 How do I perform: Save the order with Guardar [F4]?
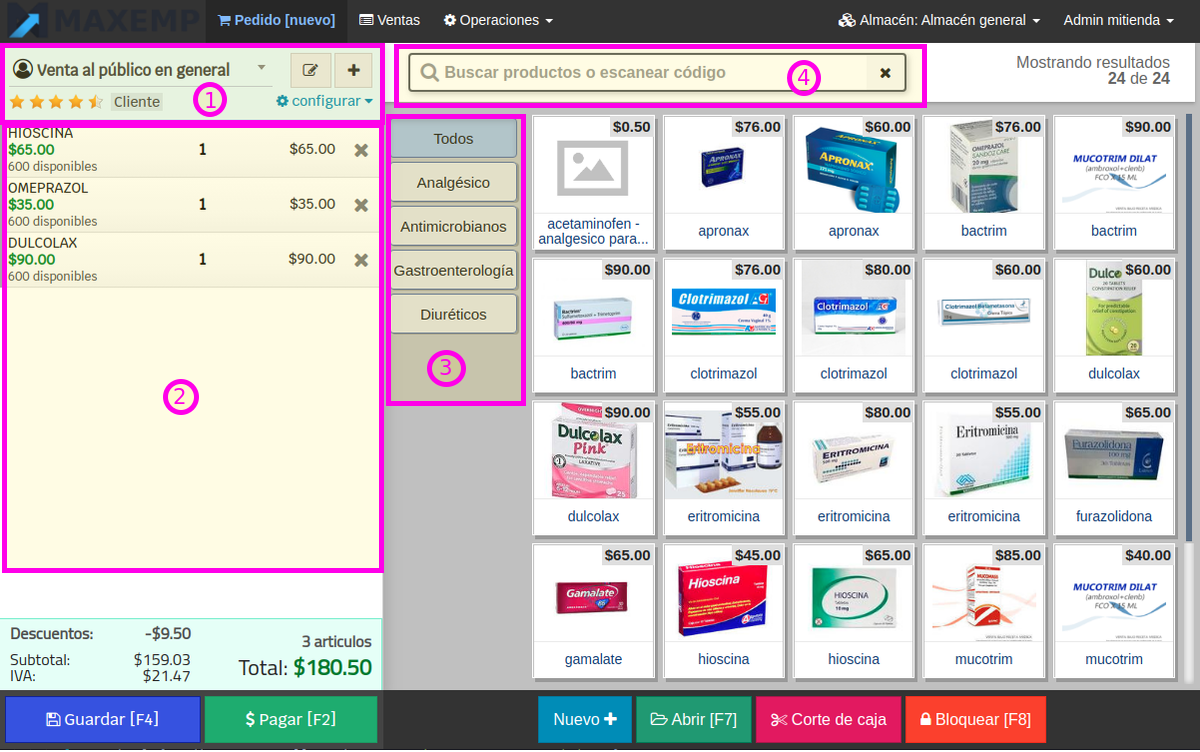[102, 719]
